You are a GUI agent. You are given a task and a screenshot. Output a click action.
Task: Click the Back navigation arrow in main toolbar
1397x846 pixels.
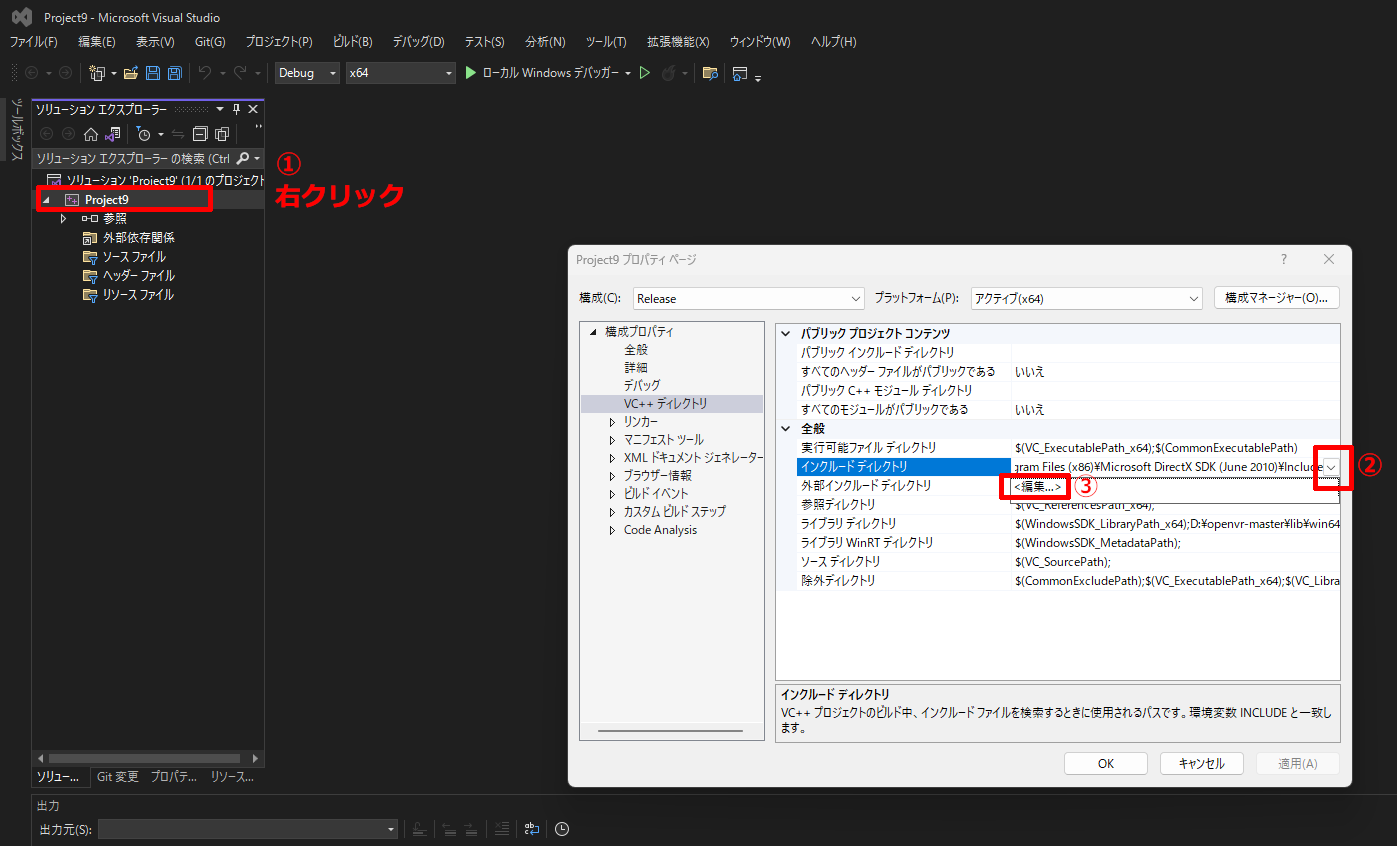coord(32,73)
